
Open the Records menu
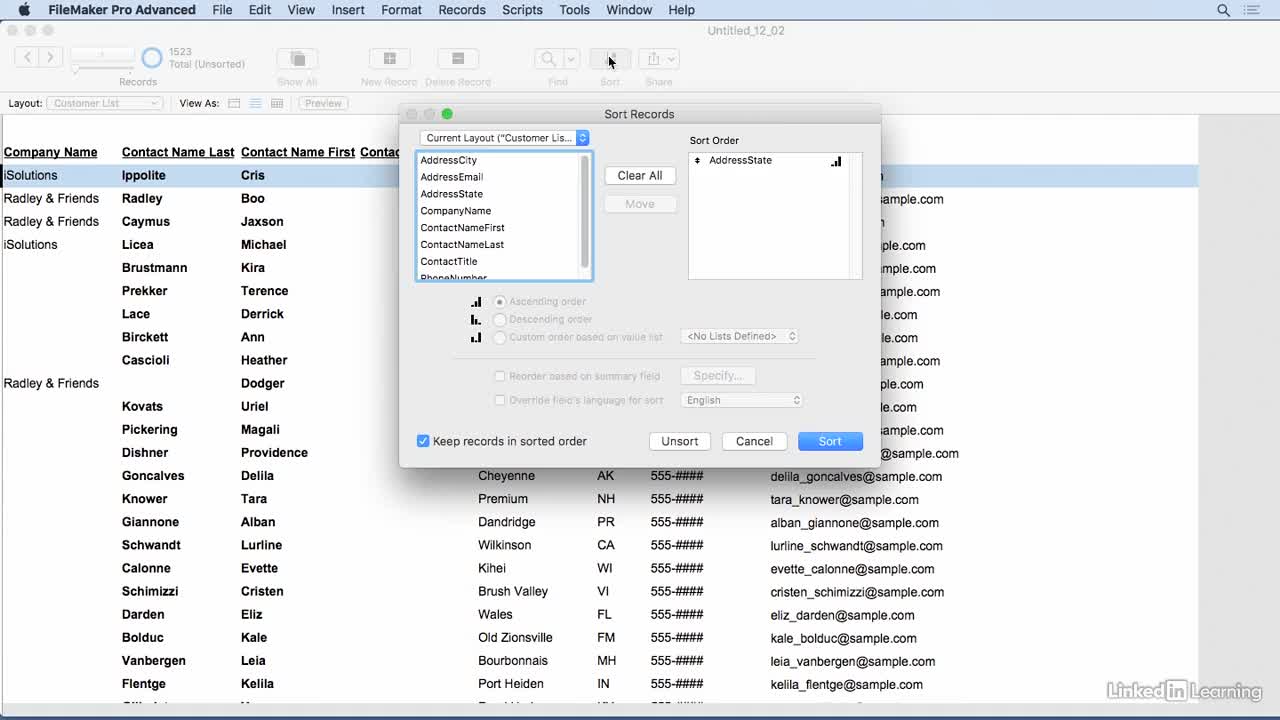click(462, 10)
